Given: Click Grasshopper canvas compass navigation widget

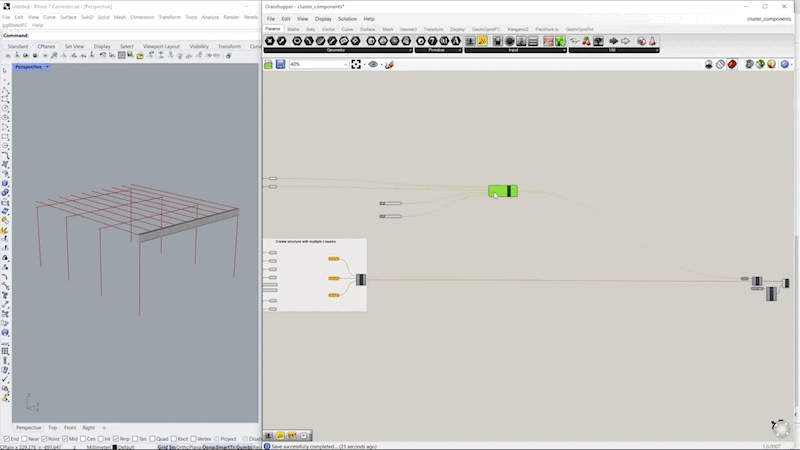Looking at the screenshot, I should pos(781,428).
